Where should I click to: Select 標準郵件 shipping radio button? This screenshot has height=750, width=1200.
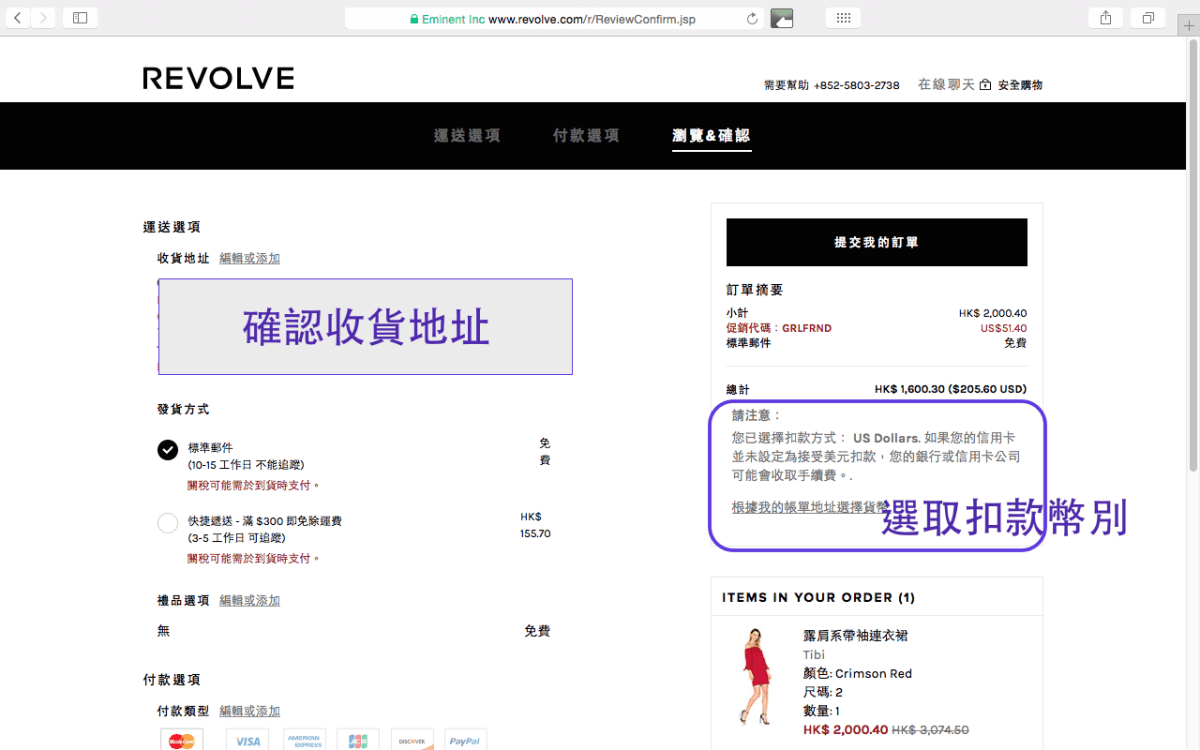pyautogui.click(x=168, y=450)
